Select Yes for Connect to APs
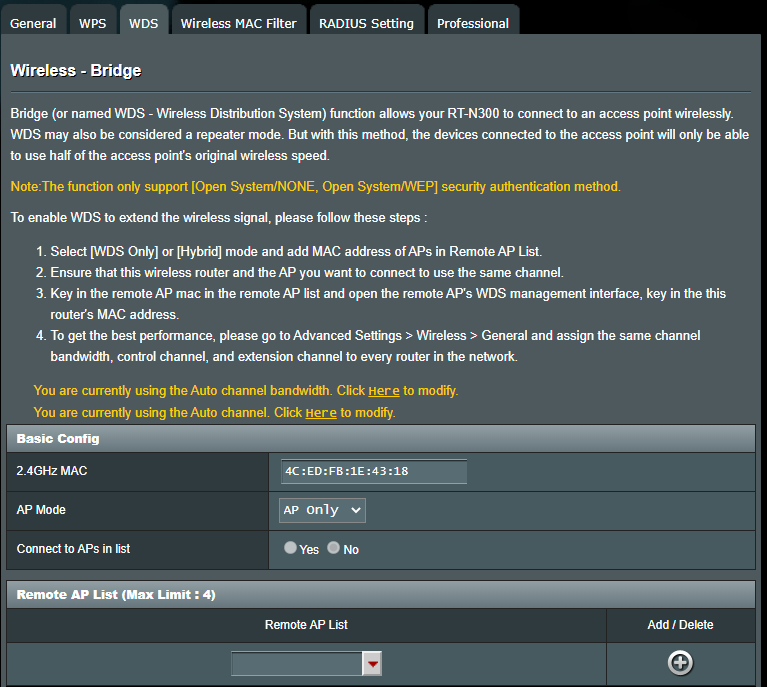 (290, 548)
